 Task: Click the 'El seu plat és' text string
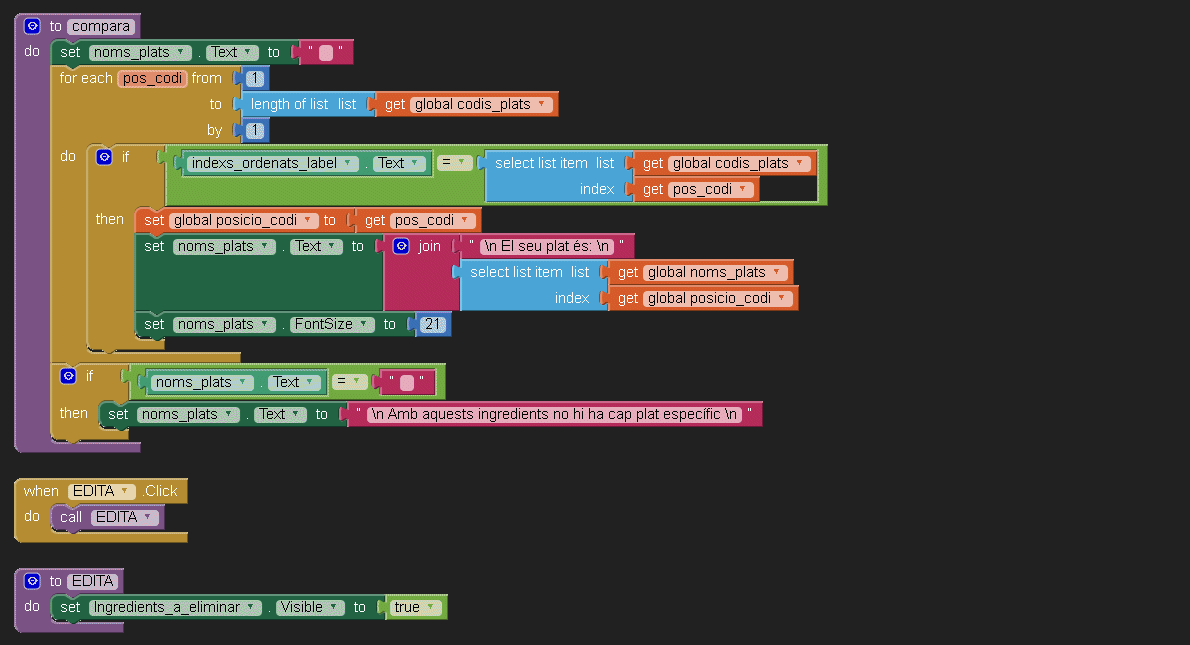545,246
